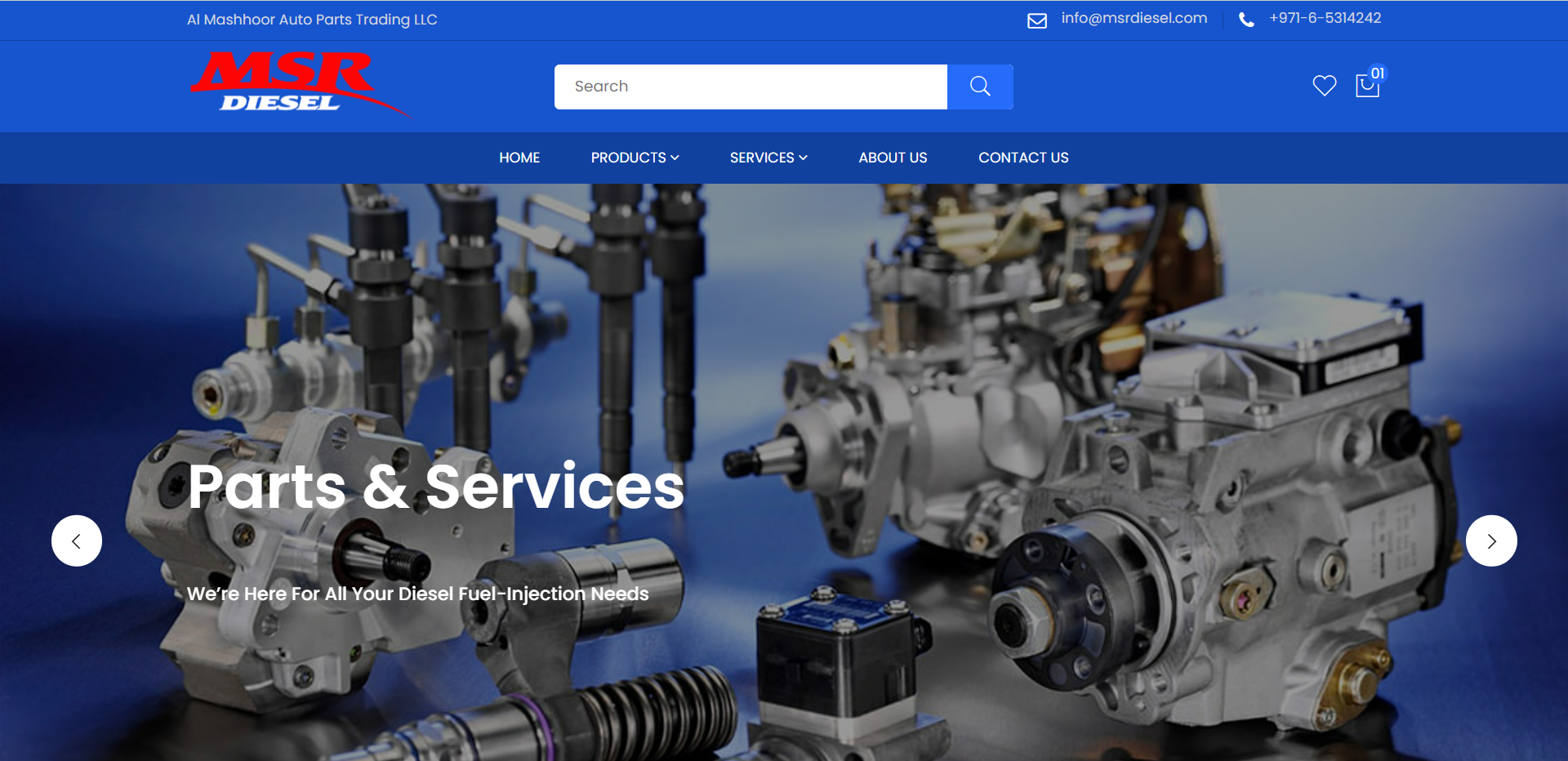Click the +971-6-5314242 phone number
1568x761 pixels.
(x=1325, y=18)
